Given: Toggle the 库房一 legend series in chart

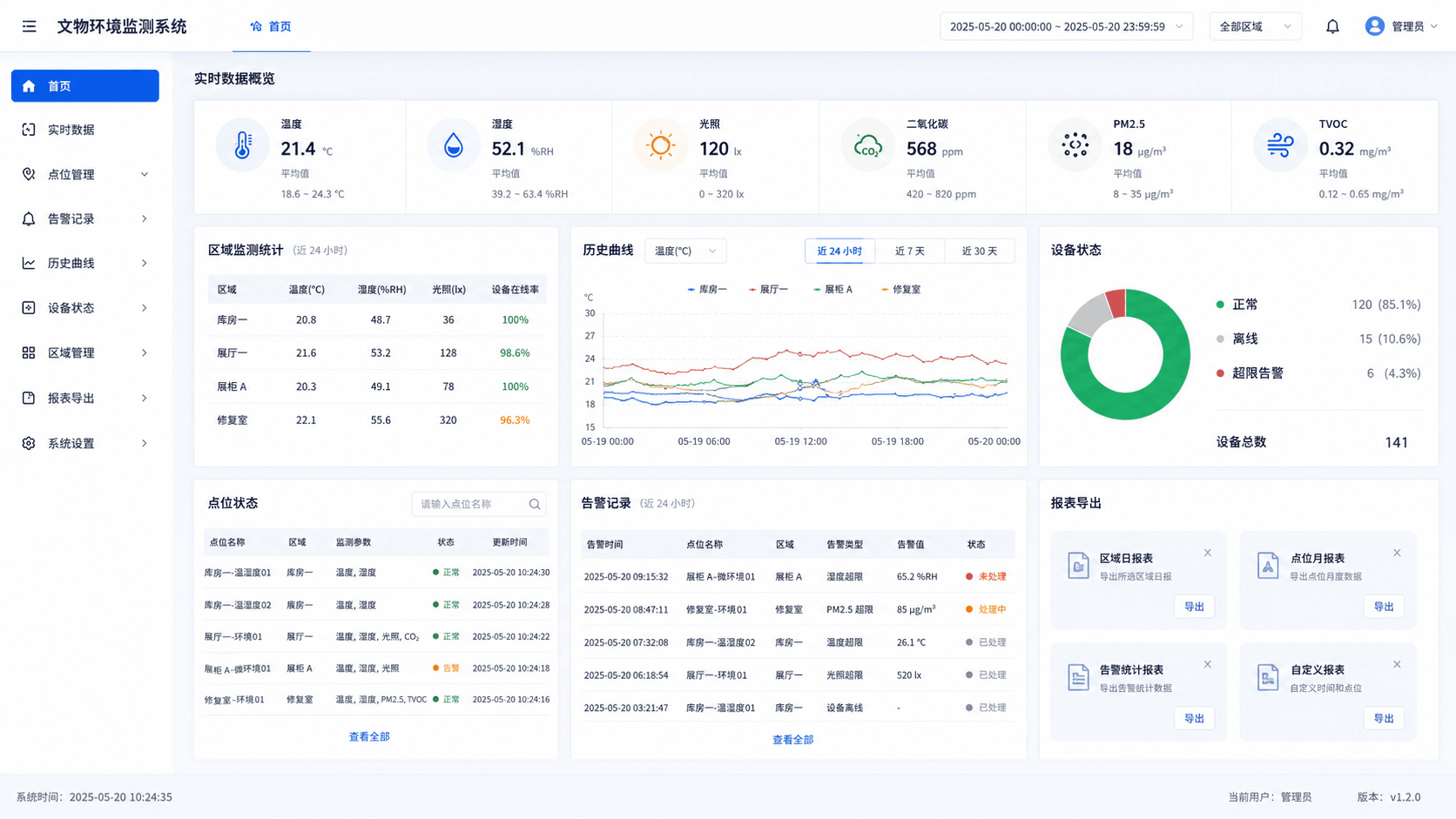Looking at the screenshot, I should pos(706,289).
